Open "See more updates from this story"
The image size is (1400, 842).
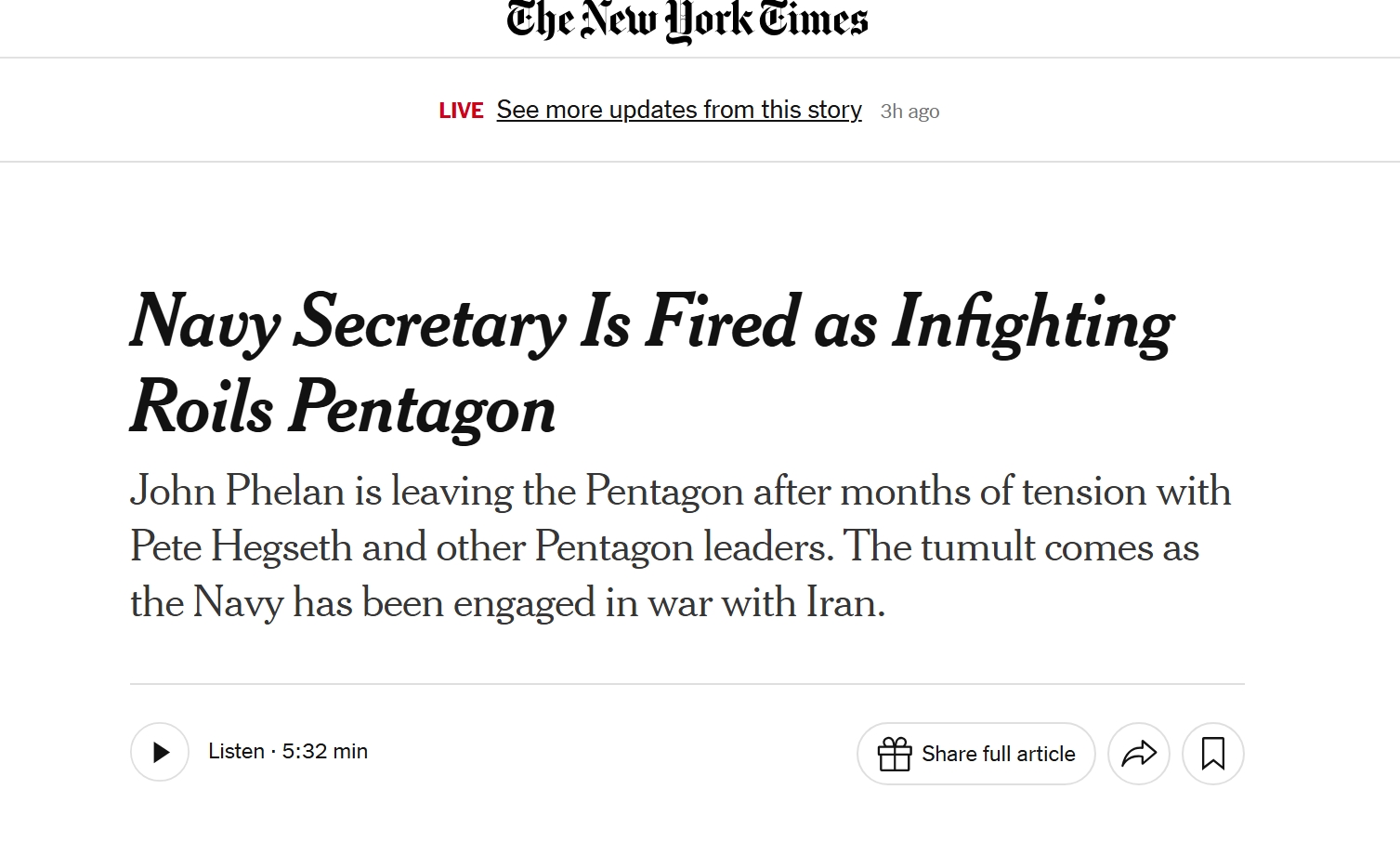tap(679, 110)
